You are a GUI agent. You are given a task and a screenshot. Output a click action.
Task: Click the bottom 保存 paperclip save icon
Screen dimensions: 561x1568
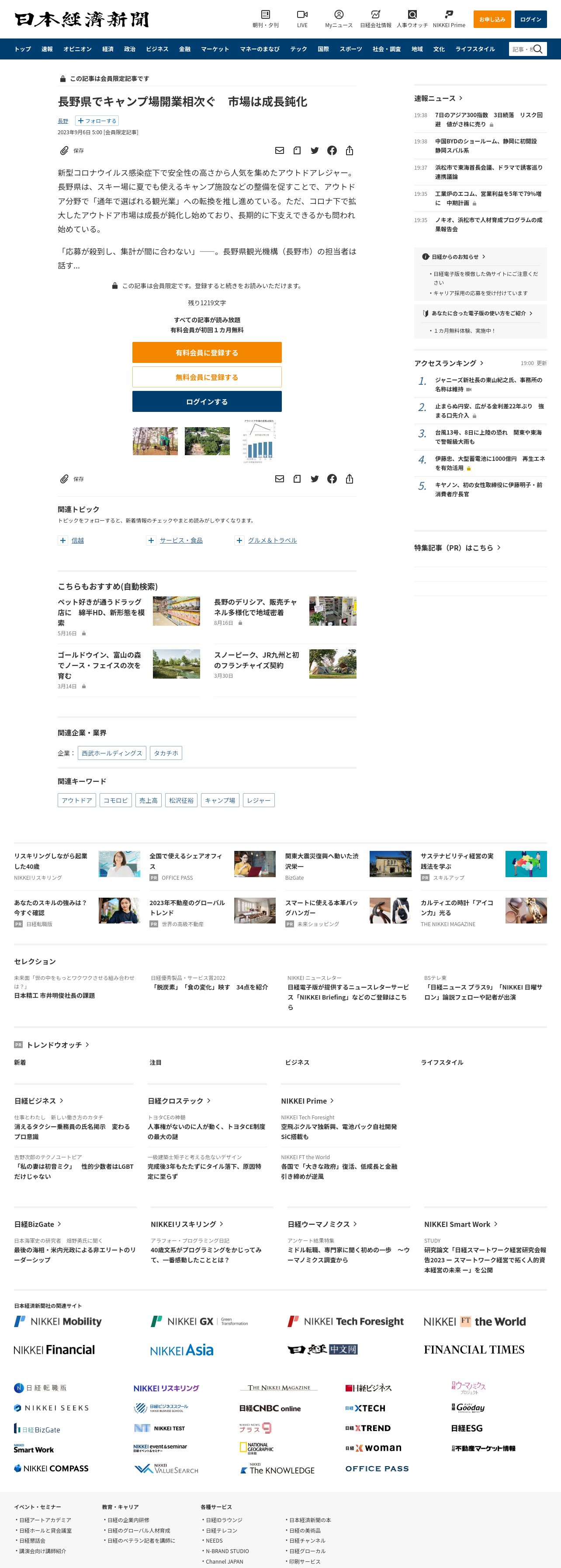64,479
